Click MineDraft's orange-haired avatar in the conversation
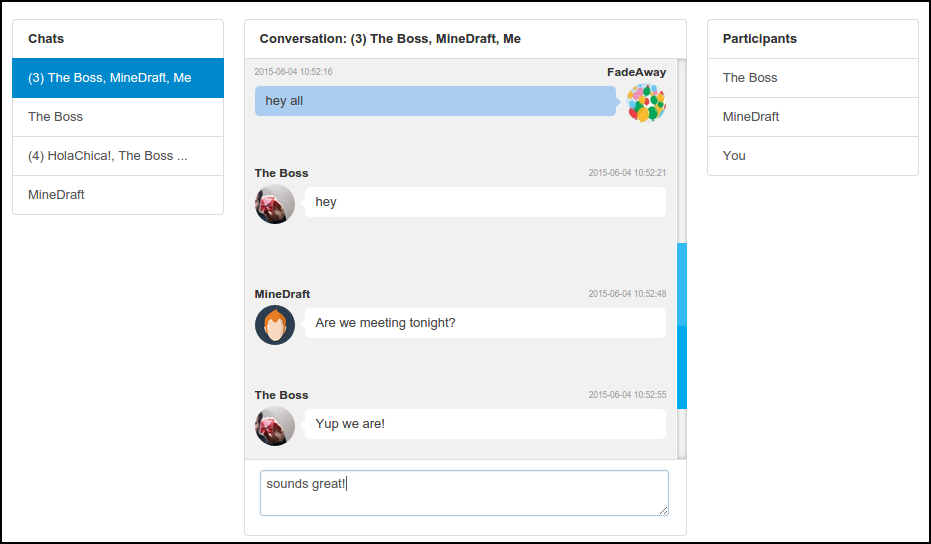Viewport: 931px width, 544px height. click(x=275, y=324)
